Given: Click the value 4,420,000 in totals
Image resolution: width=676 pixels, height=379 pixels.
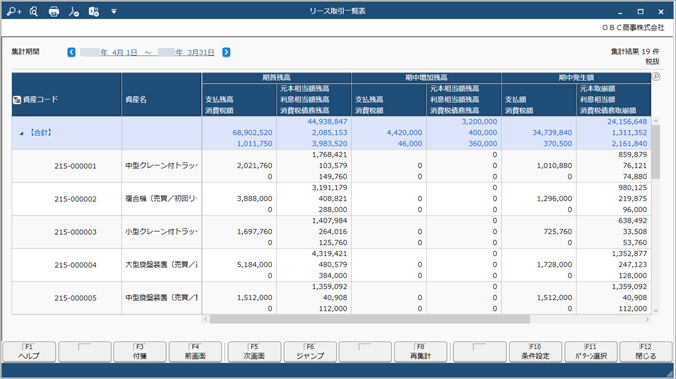Looking at the screenshot, I should coord(404,133).
